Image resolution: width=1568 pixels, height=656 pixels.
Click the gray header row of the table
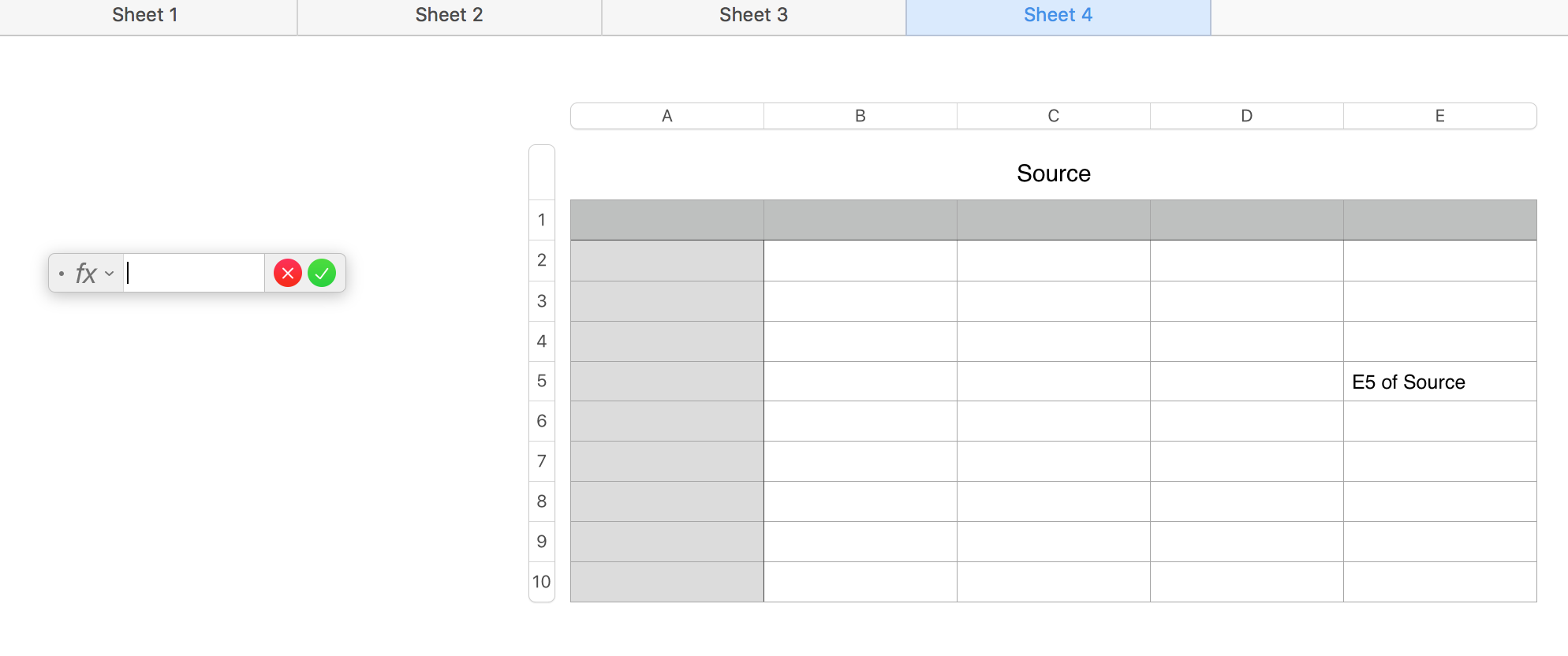[1053, 219]
